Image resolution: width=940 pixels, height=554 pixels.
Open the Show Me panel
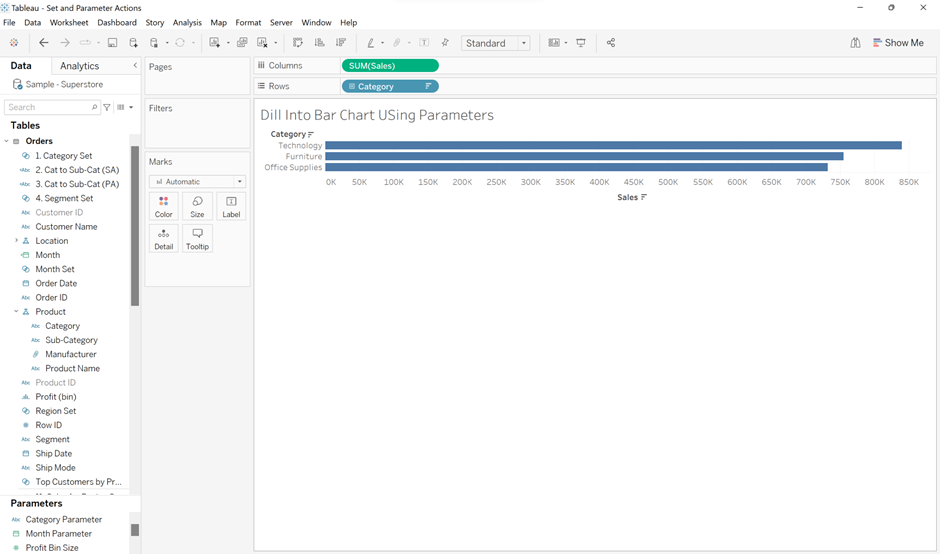[898, 43]
